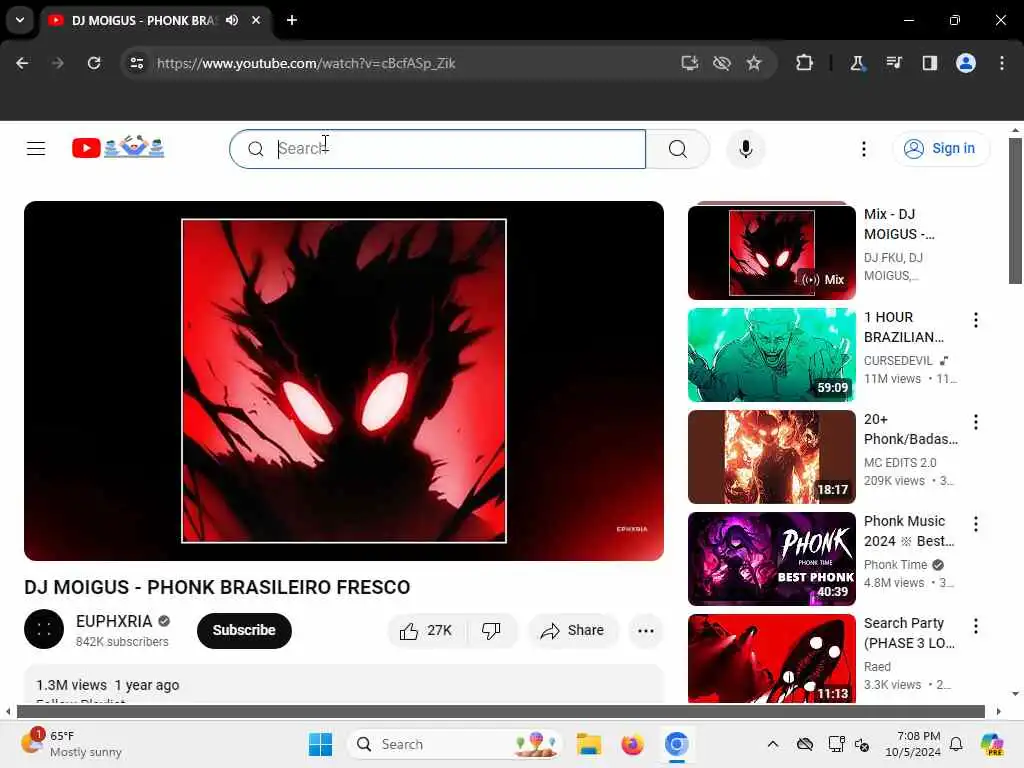
Task: Reload the page
Action: (94, 63)
